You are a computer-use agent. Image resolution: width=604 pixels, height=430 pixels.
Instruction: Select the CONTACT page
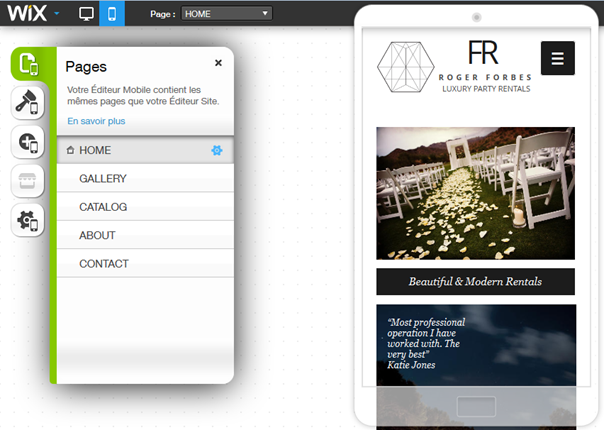tap(145, 264)
